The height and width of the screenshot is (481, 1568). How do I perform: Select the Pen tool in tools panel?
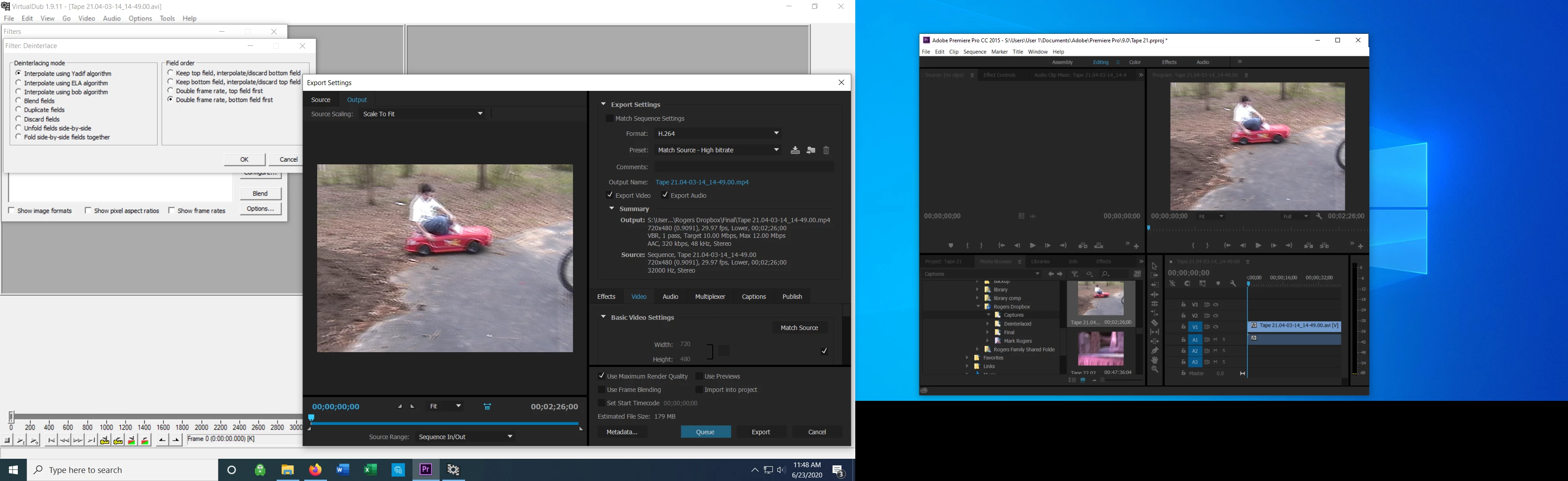click(1155, 351)
